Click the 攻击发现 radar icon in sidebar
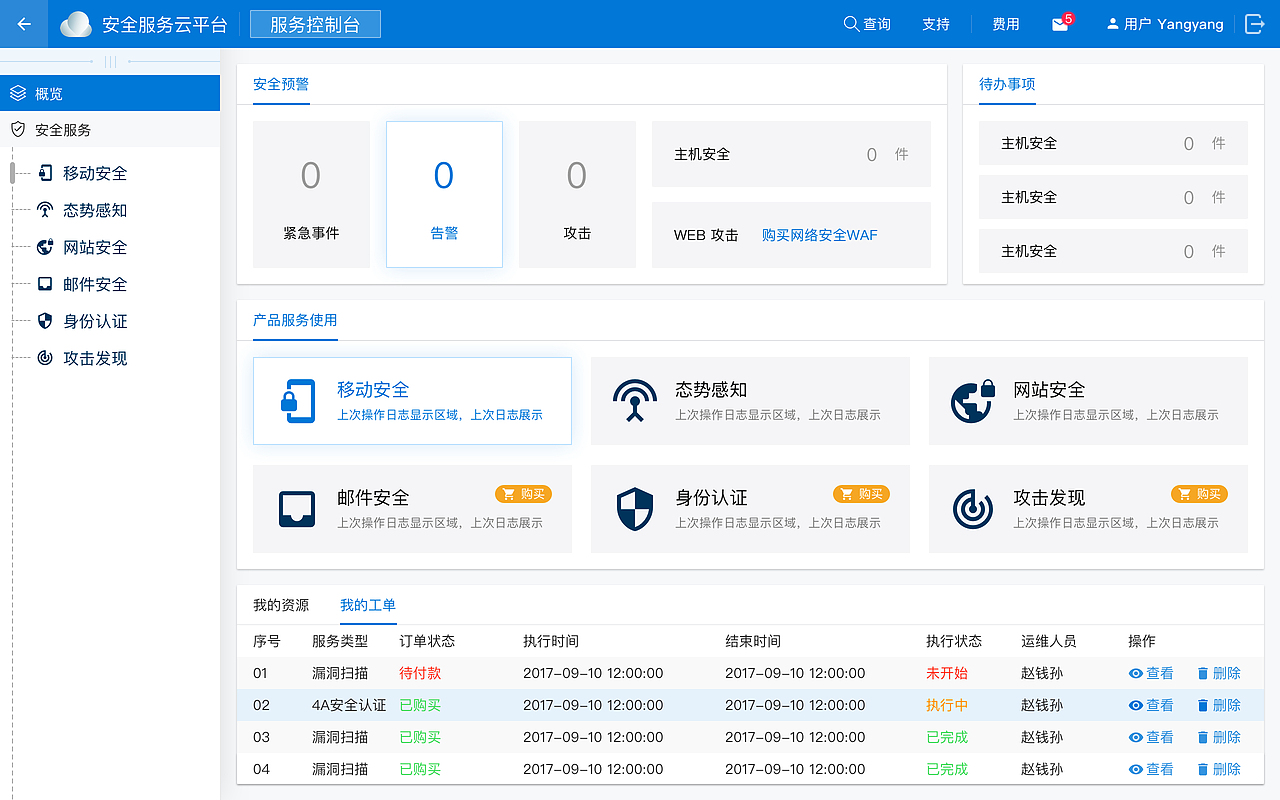 click(x=45, y=358)
